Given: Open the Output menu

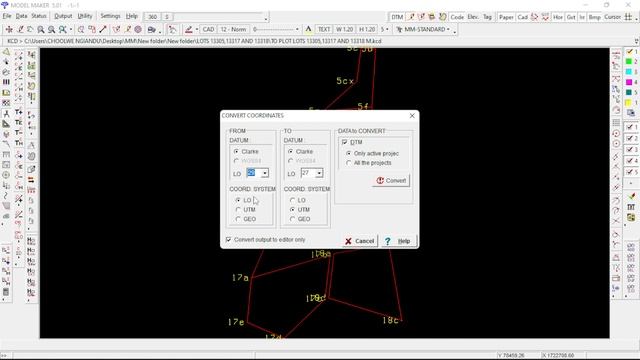Looking at the screenshot, I should coord(63,16).
